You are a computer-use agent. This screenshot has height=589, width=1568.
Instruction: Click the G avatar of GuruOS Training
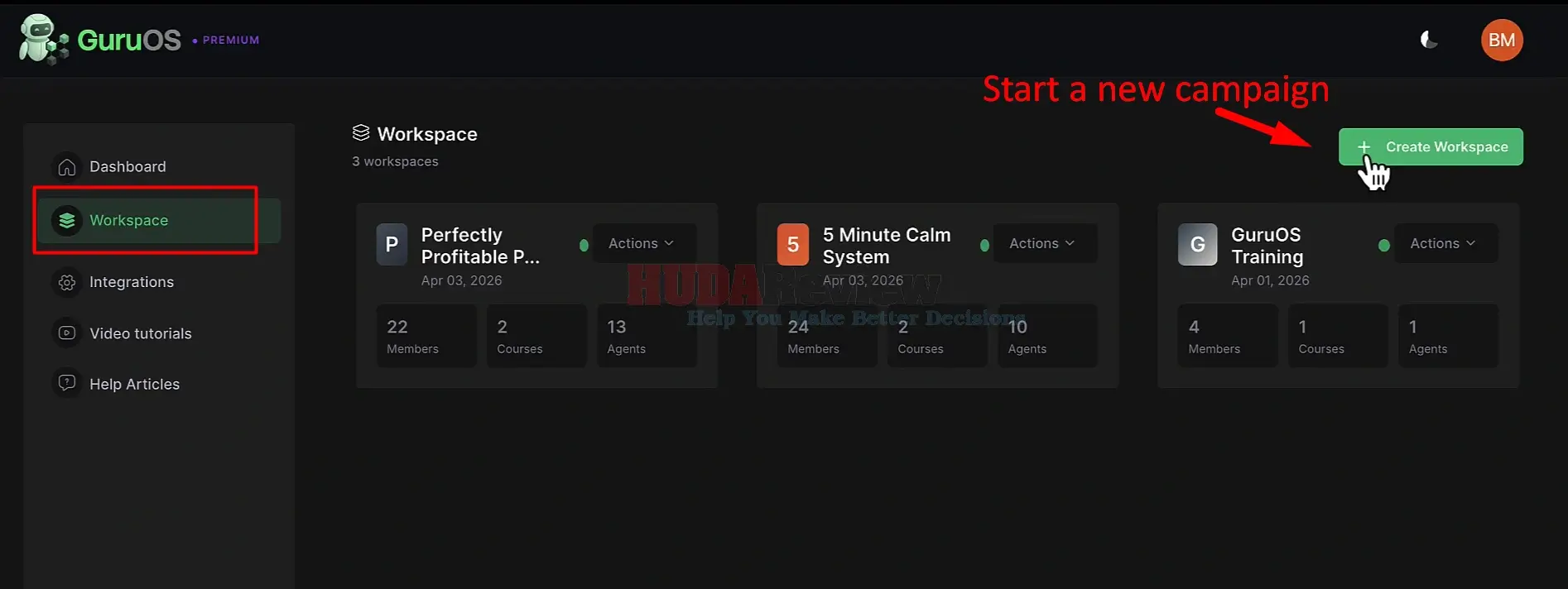1197,244
